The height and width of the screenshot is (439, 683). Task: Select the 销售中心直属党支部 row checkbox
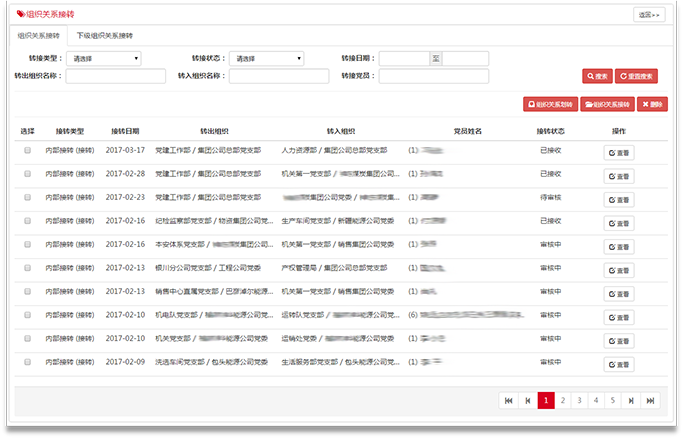(x=27, y=291)
